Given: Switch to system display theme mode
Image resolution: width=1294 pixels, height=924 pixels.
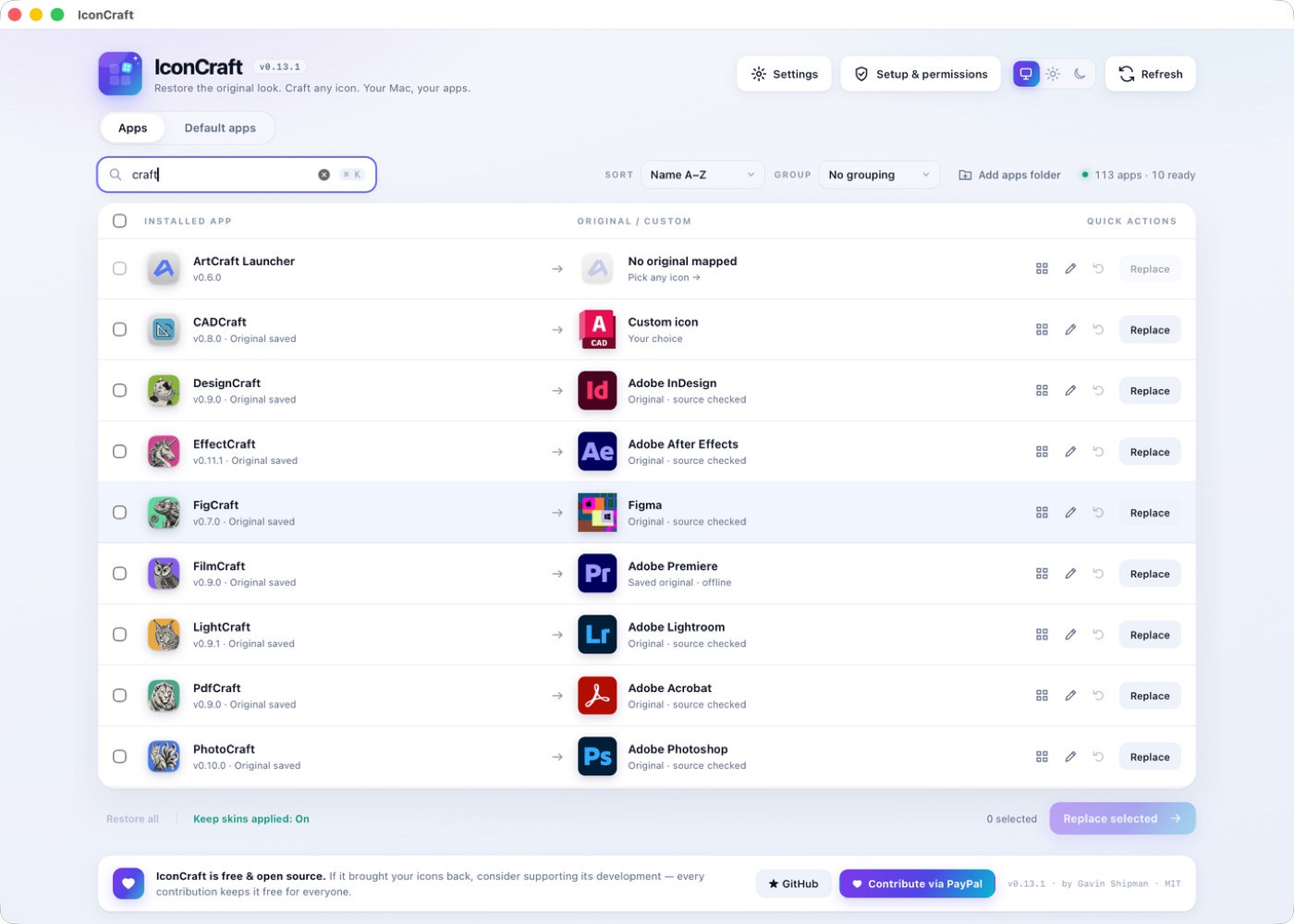Looking at the screenshot, I should [1026, 74].
